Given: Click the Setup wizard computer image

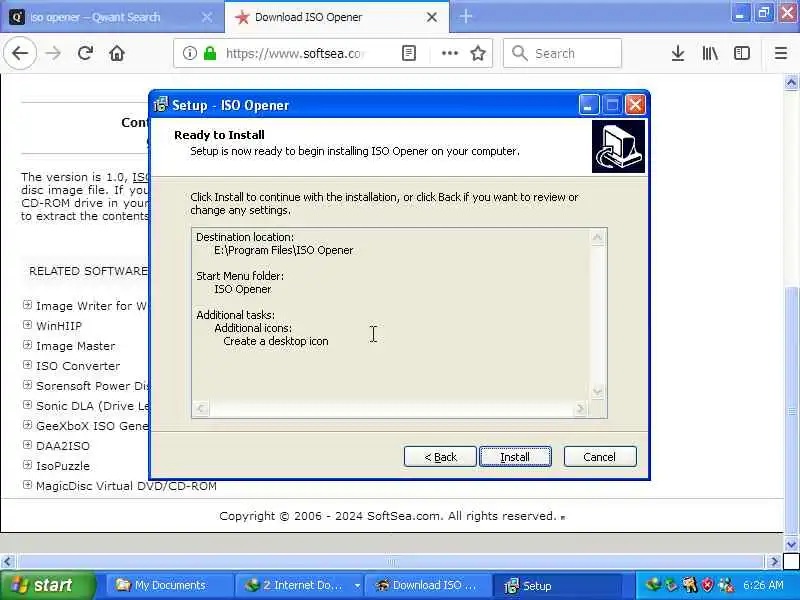Looking at the screenshot, I should point(618,146).
